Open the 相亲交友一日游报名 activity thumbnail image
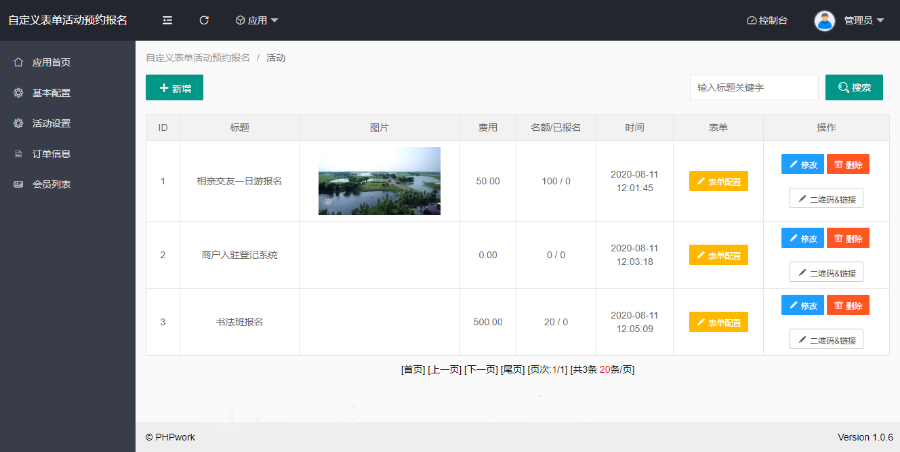This screenshot has width=900, height=452. point(379,181)
